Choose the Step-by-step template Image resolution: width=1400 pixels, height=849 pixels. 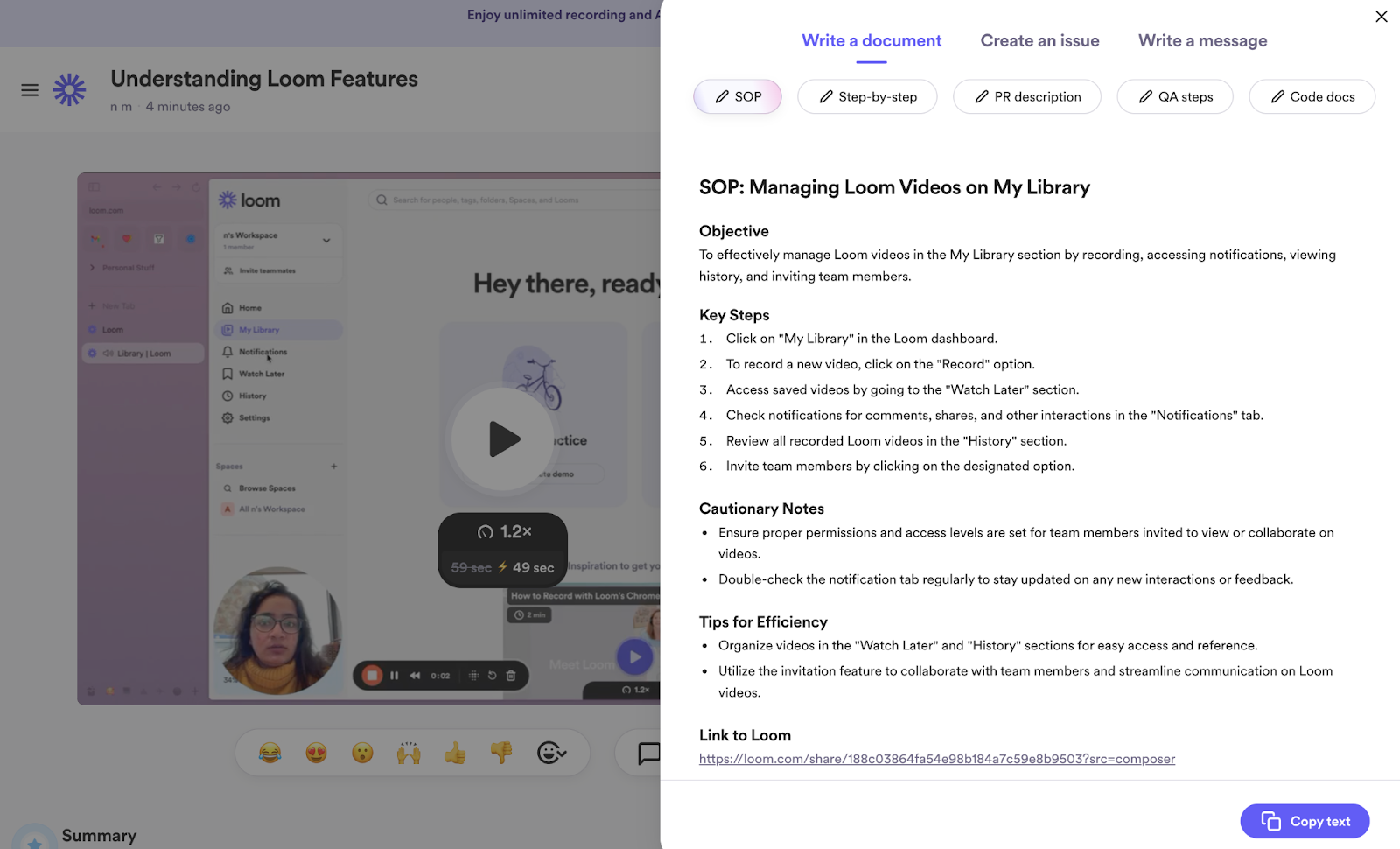867,96
